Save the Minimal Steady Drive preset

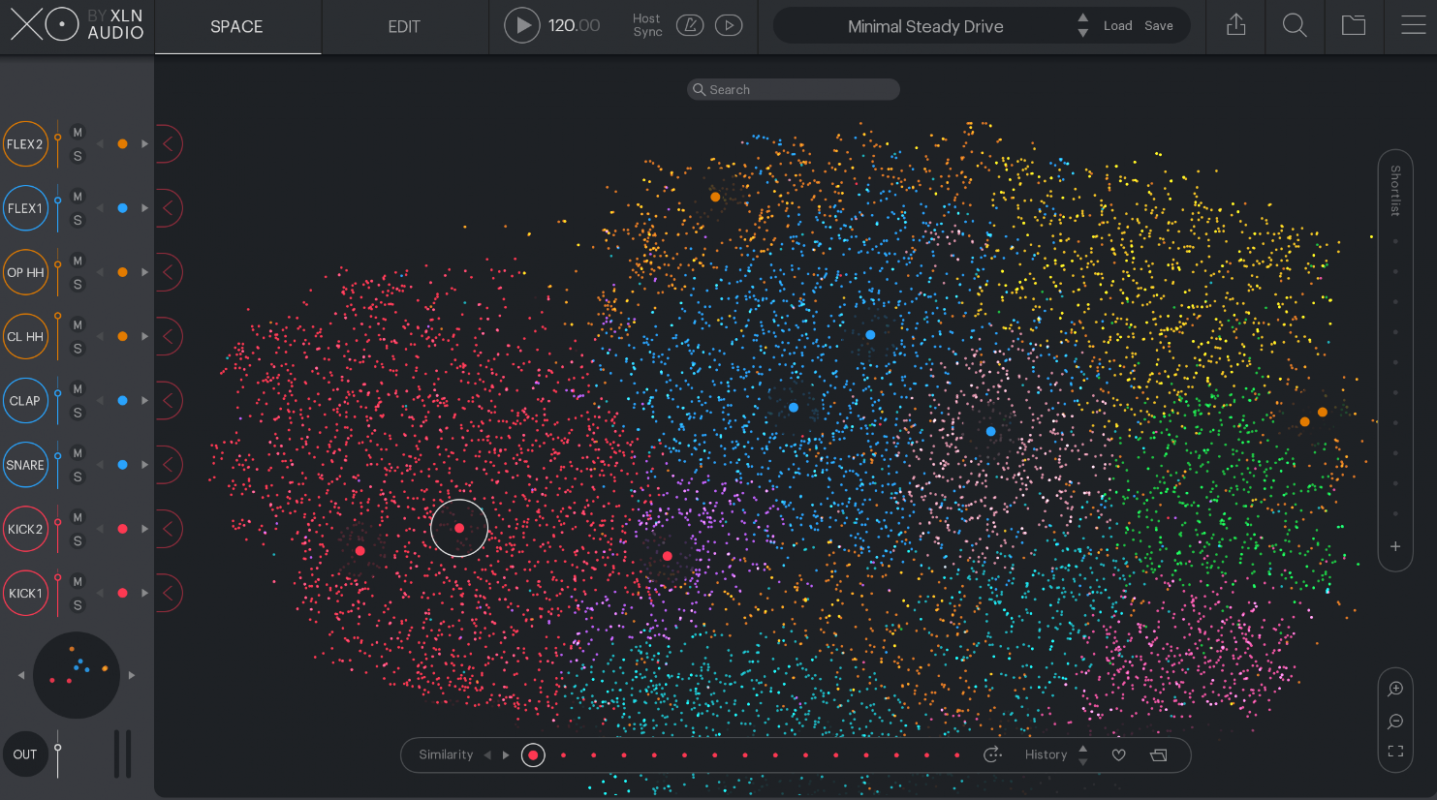tap(1158, 25)
